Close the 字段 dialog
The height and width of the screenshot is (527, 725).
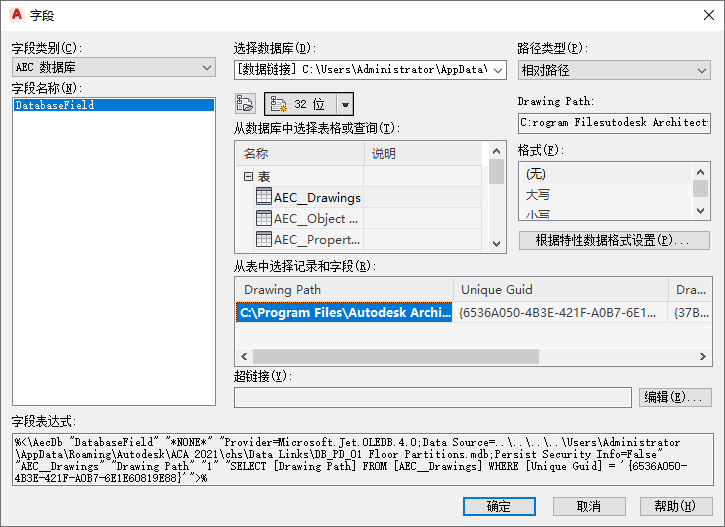point(708,15)
